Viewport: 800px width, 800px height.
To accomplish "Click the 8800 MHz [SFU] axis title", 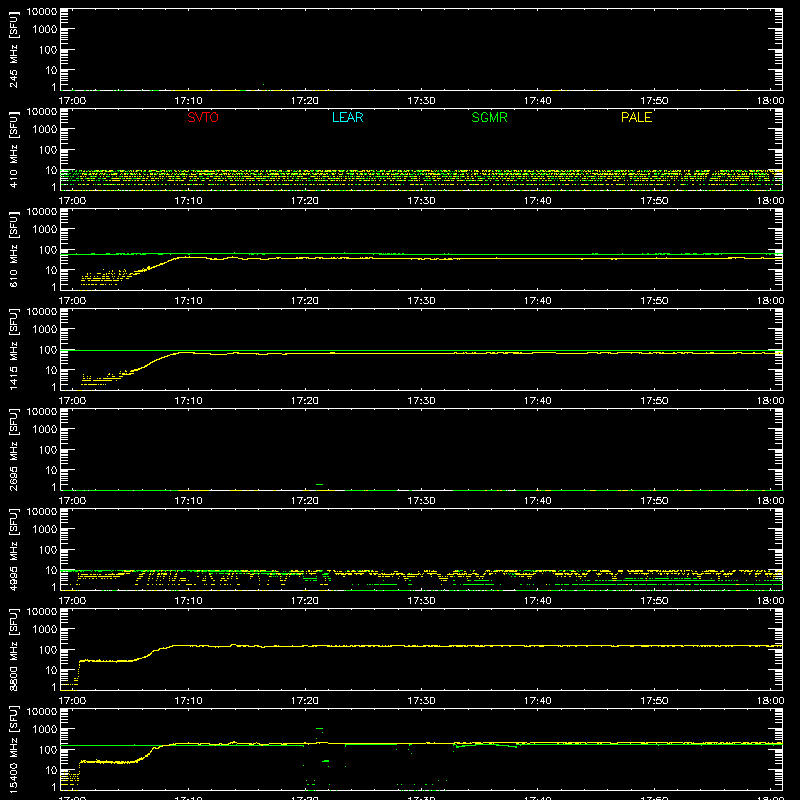I will click(13, 649).
